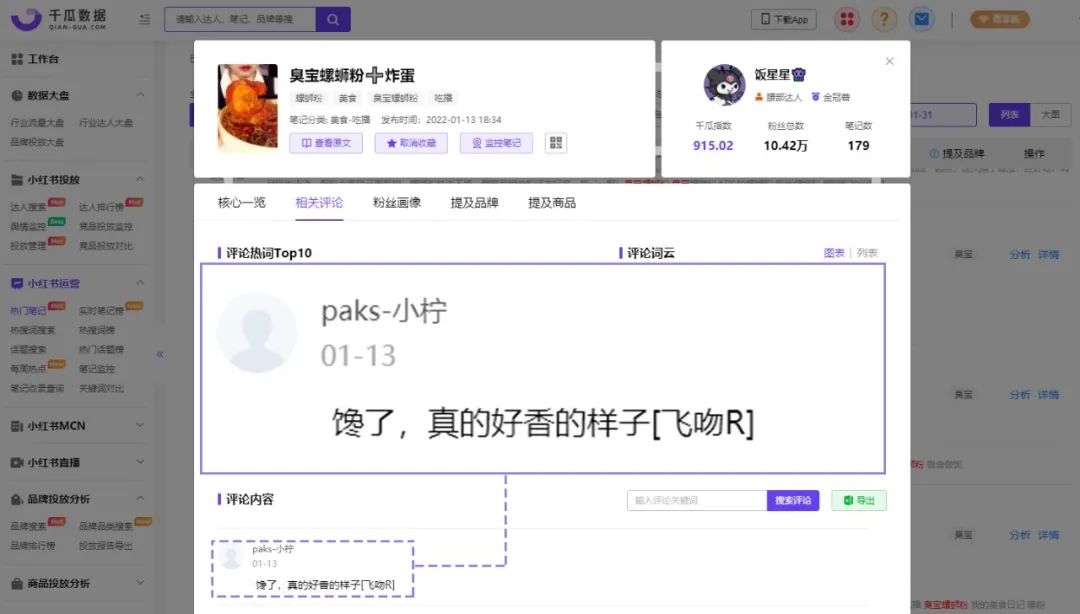Click the colorful apps grid icon top right
The height and width of the screenshot is (614, 1080).
click(x=846, y=18)
